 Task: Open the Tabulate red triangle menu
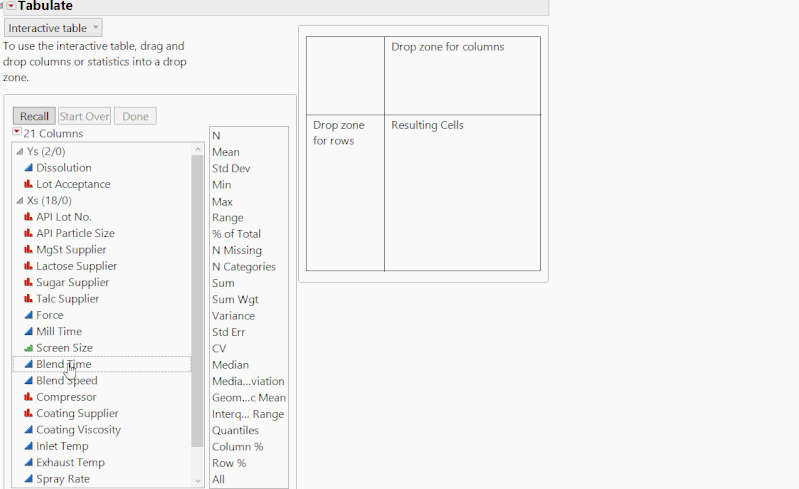pos(11,6)
